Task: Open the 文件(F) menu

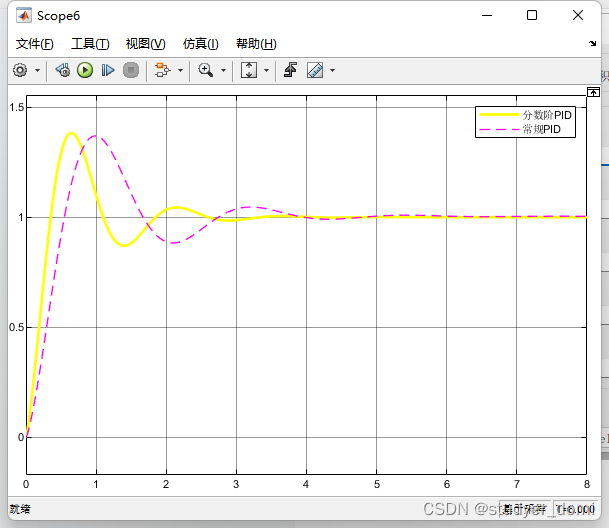Action: [35, 44]
